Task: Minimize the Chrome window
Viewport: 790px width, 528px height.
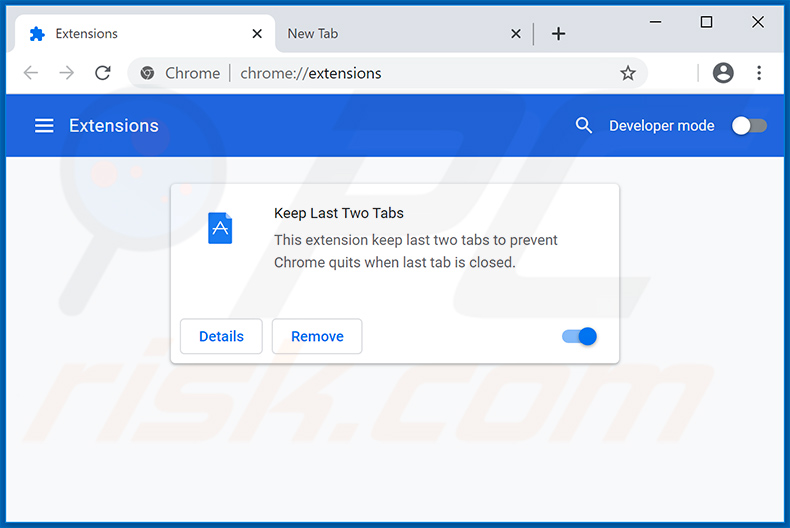Action: [655, 22]
